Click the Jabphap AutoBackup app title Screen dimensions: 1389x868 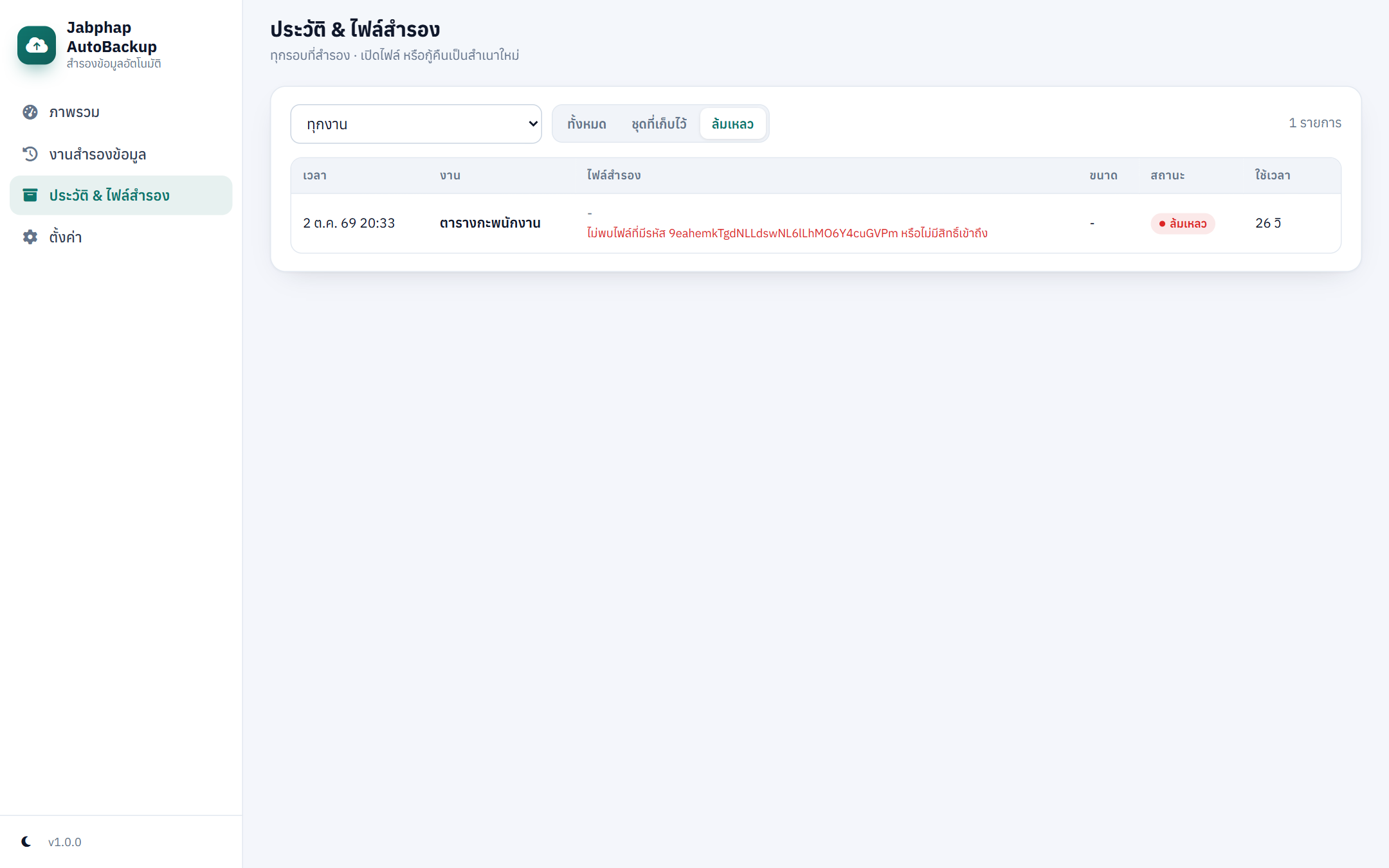pos(112,37)
